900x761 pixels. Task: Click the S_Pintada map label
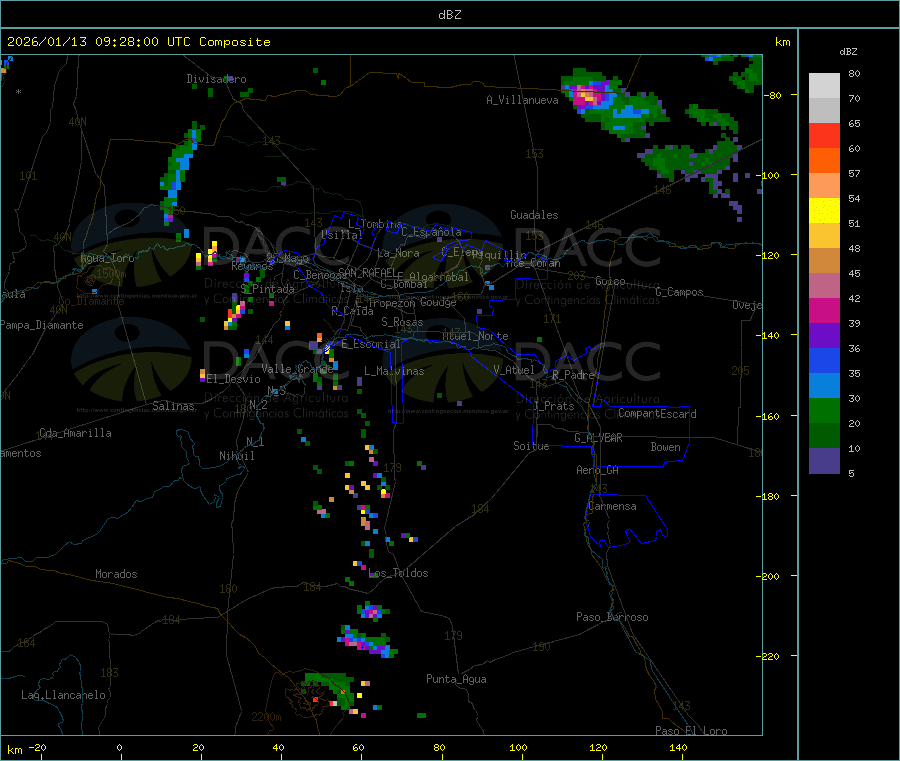click(267, 289)
